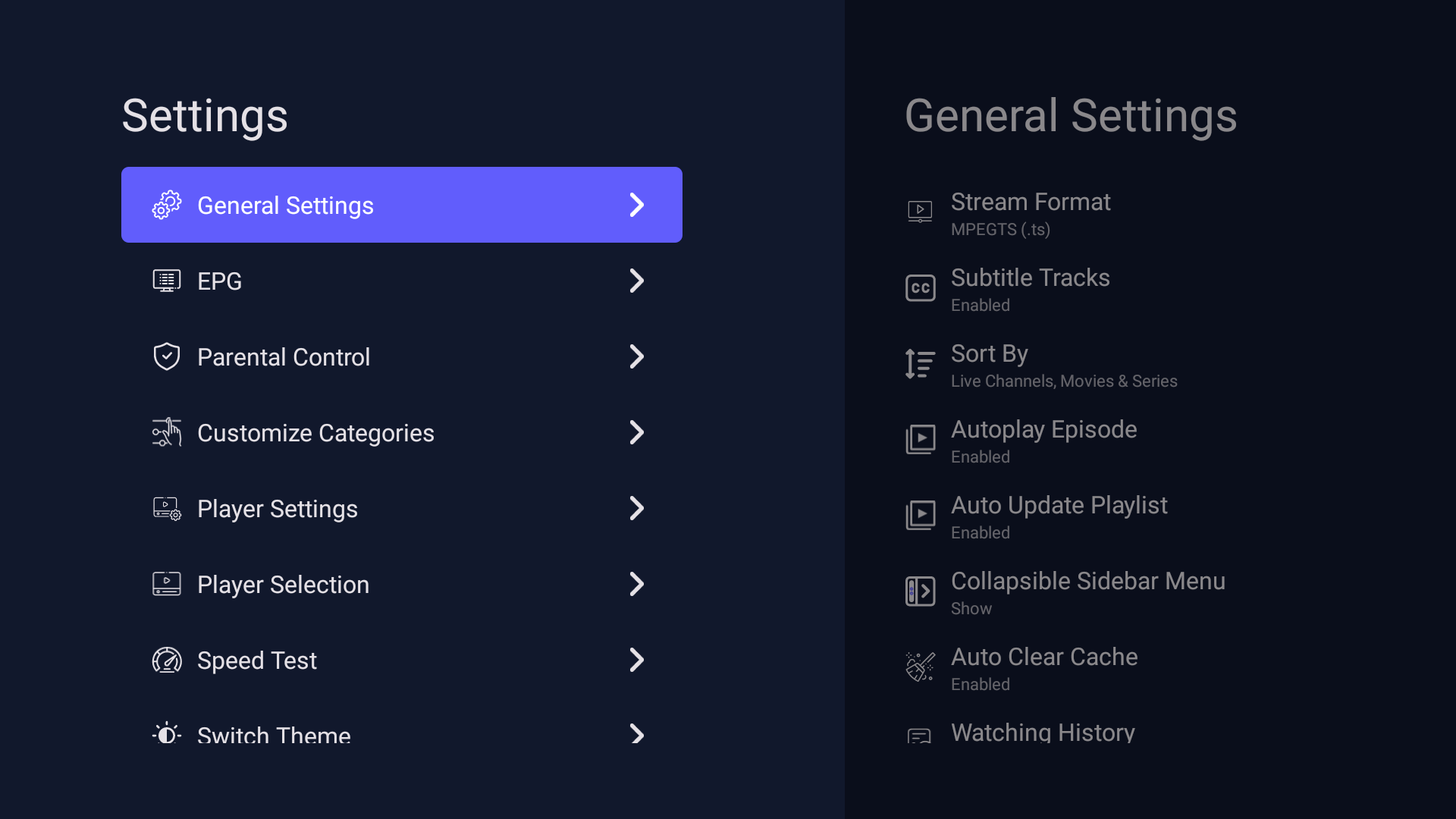Select the Customize Categories menu entry
Viewport: 1456px width, 819px height.
coord(402,432)
